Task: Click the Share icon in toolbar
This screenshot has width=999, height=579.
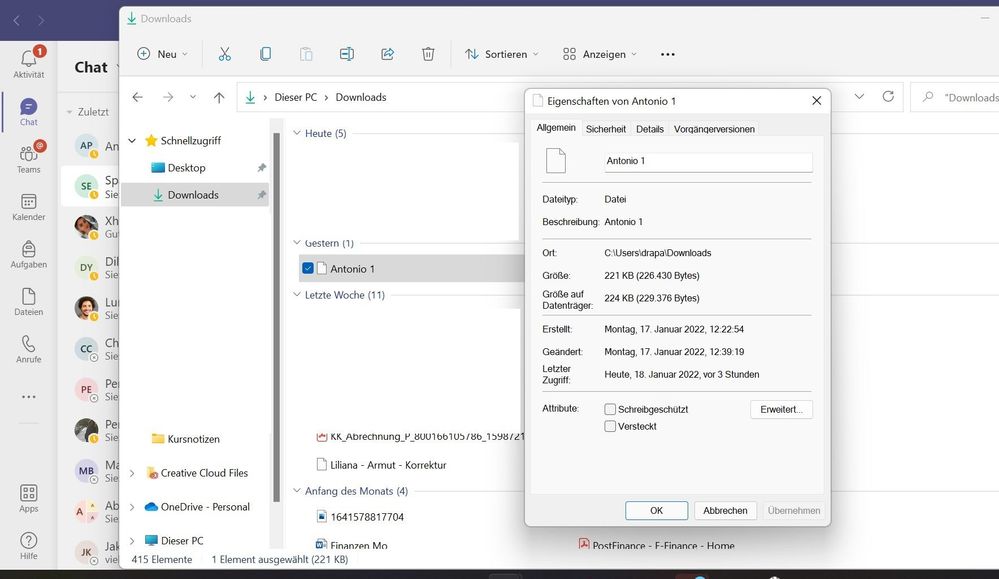Action: point(387,54)
